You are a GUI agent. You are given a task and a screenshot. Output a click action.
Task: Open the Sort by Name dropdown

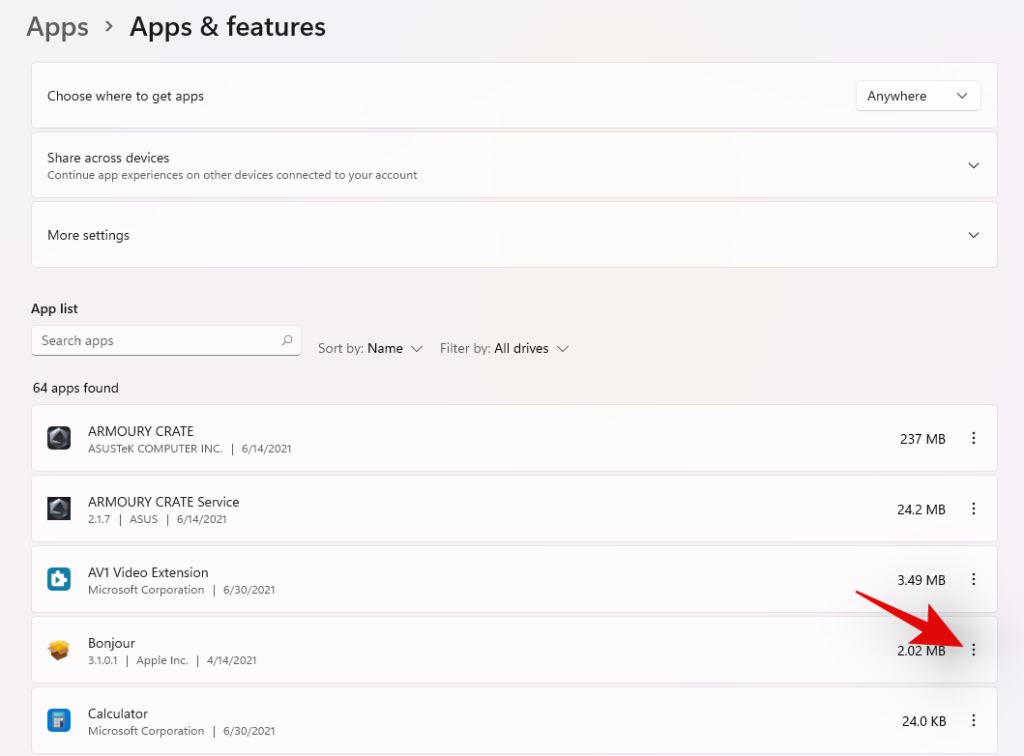click(370, 349)
